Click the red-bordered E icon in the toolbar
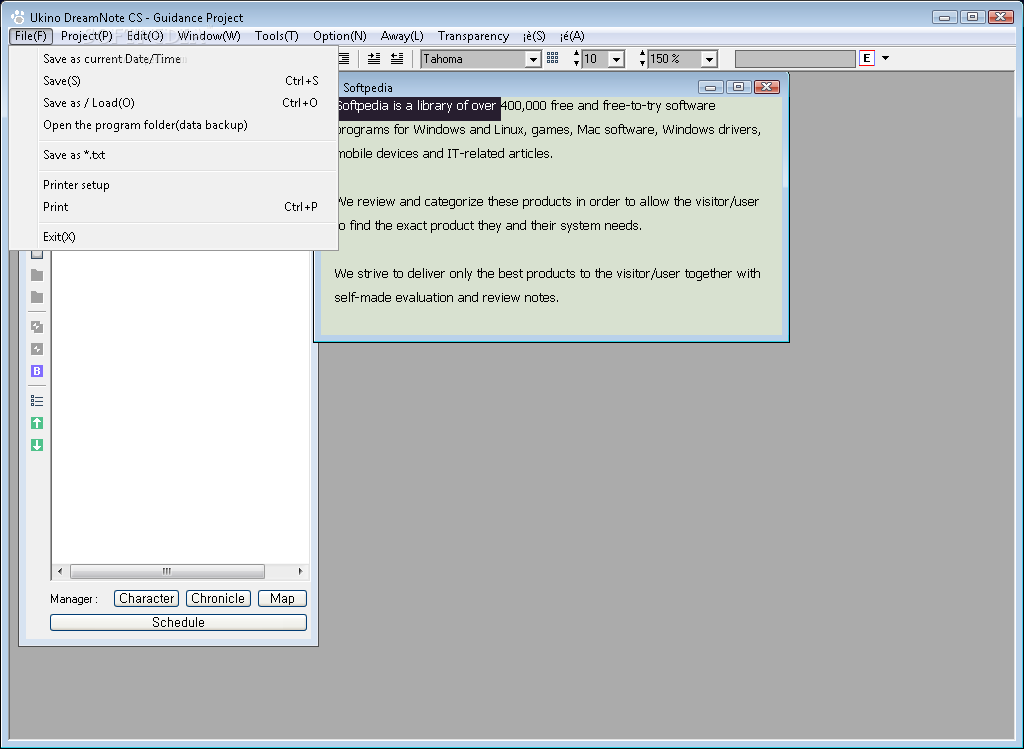 coord(867,58)
